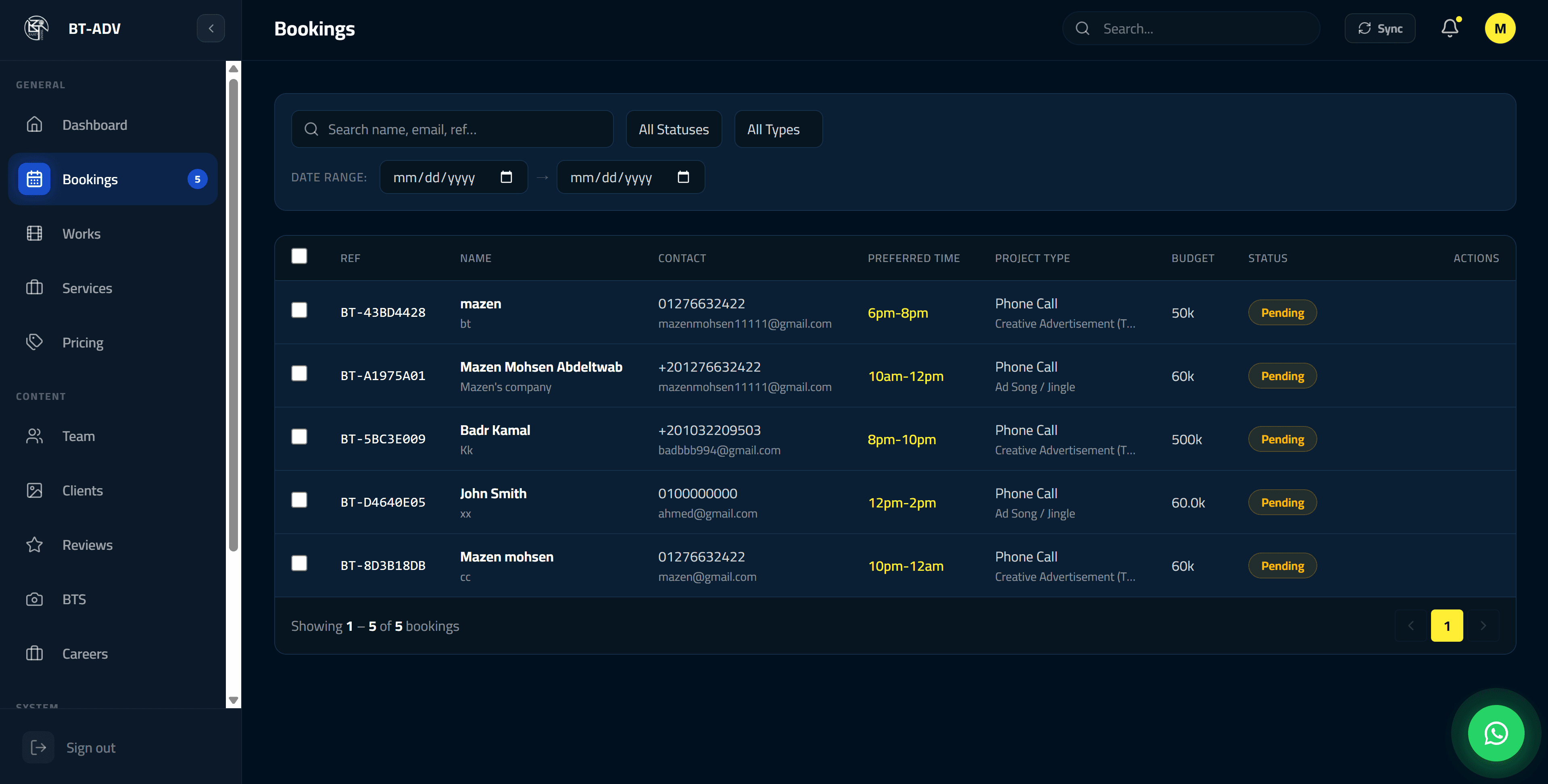Click the BT-ADV logo icon
This screenshot has width=1548, height=784.
tap(36, 28)
